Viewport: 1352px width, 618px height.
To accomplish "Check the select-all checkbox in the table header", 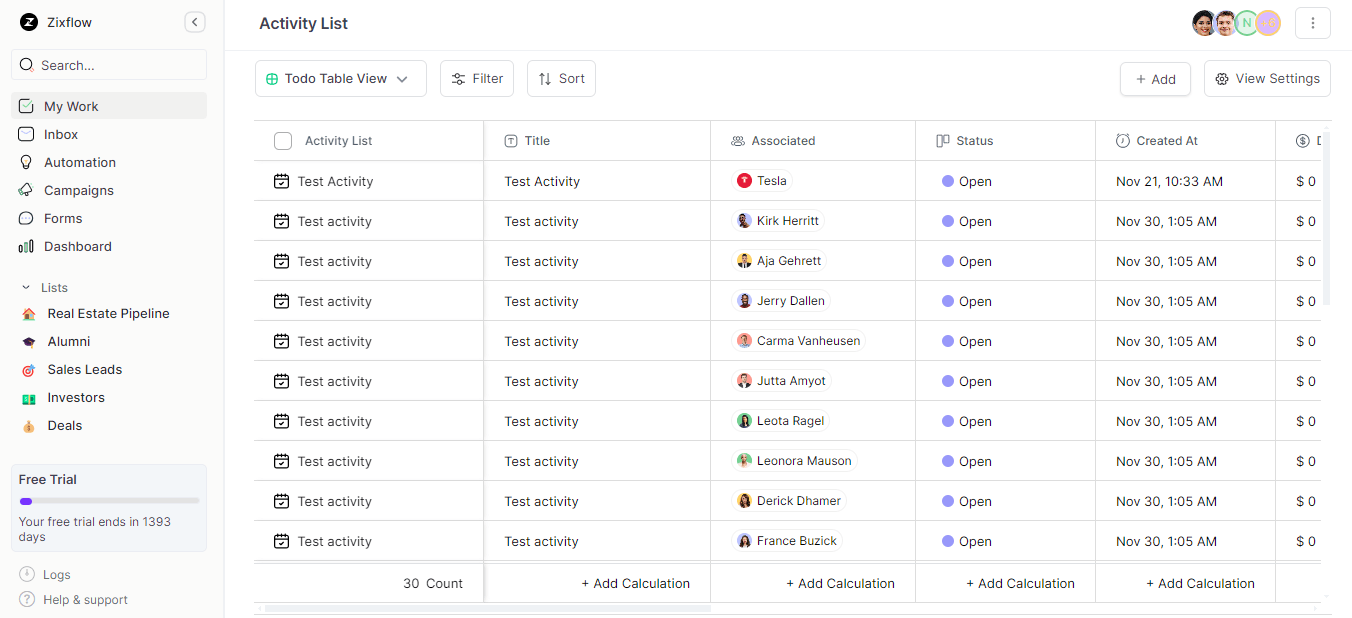I will [x=283, y=140].
